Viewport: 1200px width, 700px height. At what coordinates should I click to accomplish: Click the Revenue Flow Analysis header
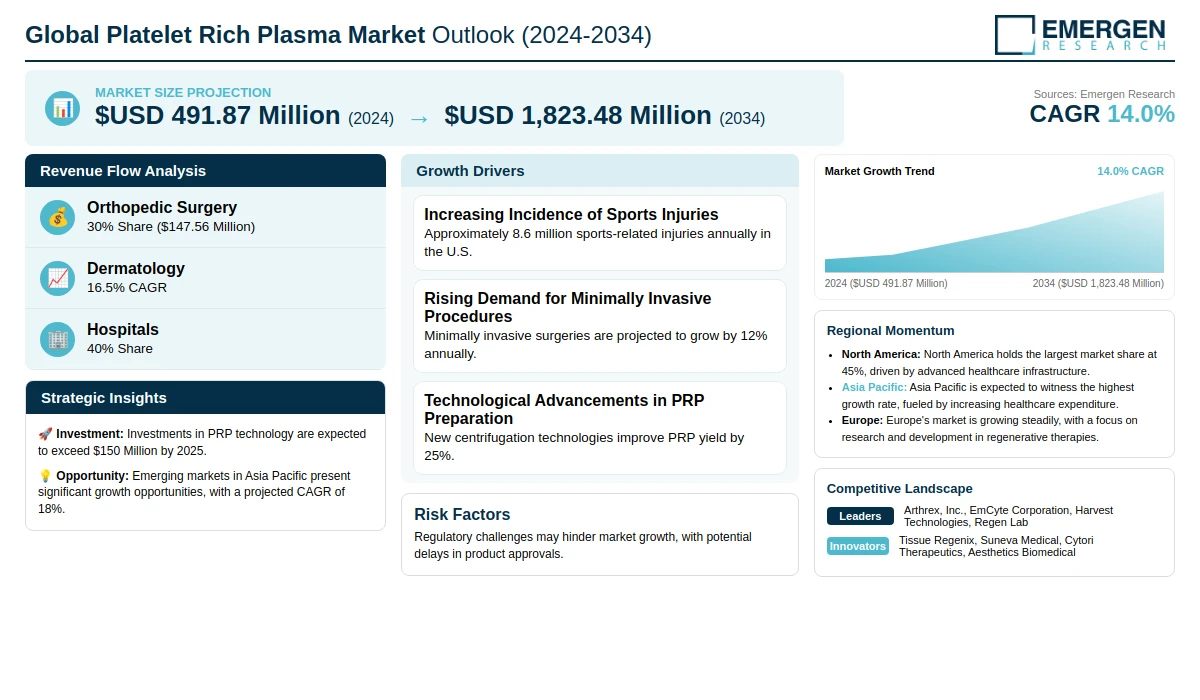coord(205,170)
